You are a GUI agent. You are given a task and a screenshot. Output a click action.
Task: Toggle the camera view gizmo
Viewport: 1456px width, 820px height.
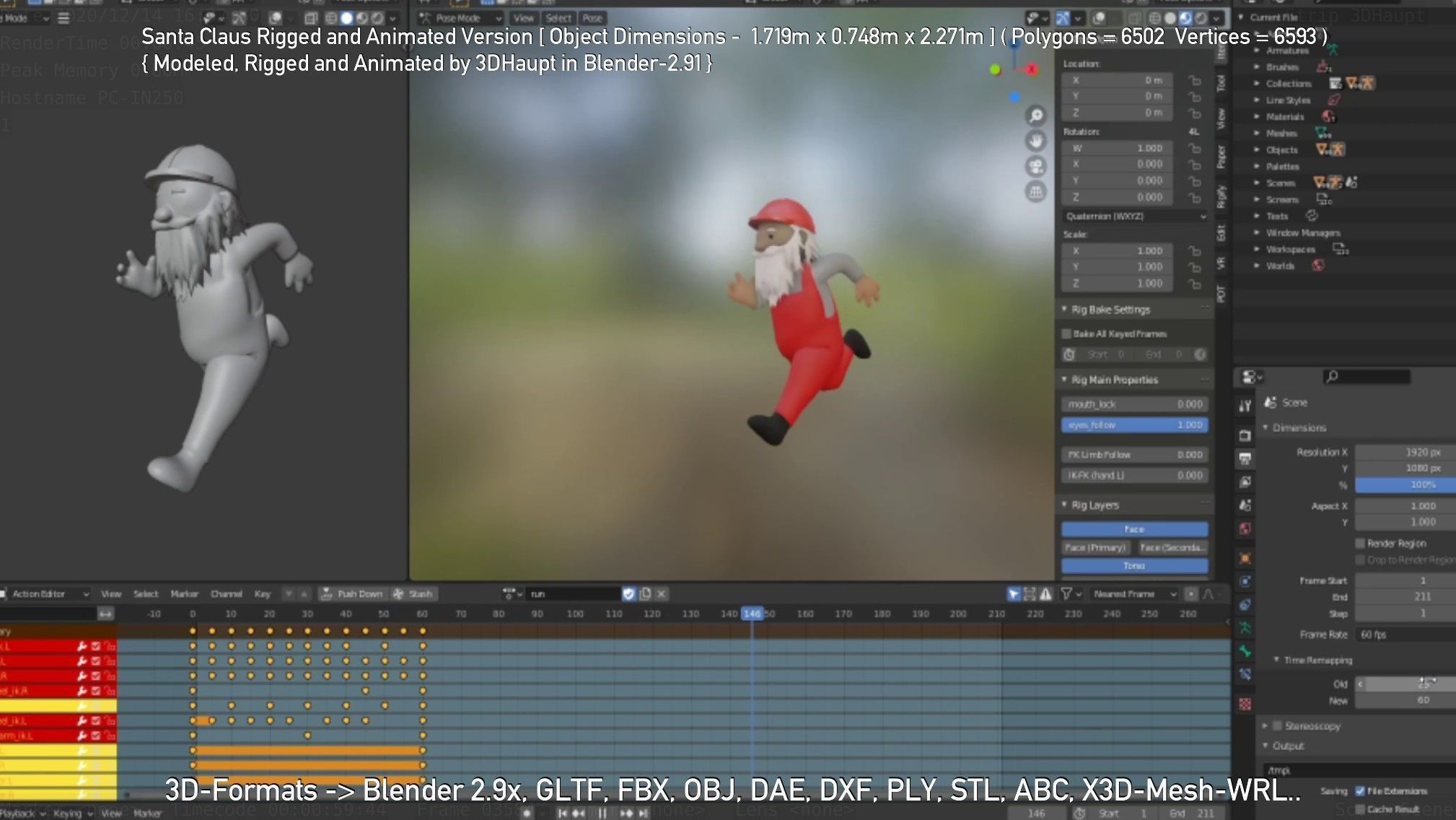pos(1036,167)
